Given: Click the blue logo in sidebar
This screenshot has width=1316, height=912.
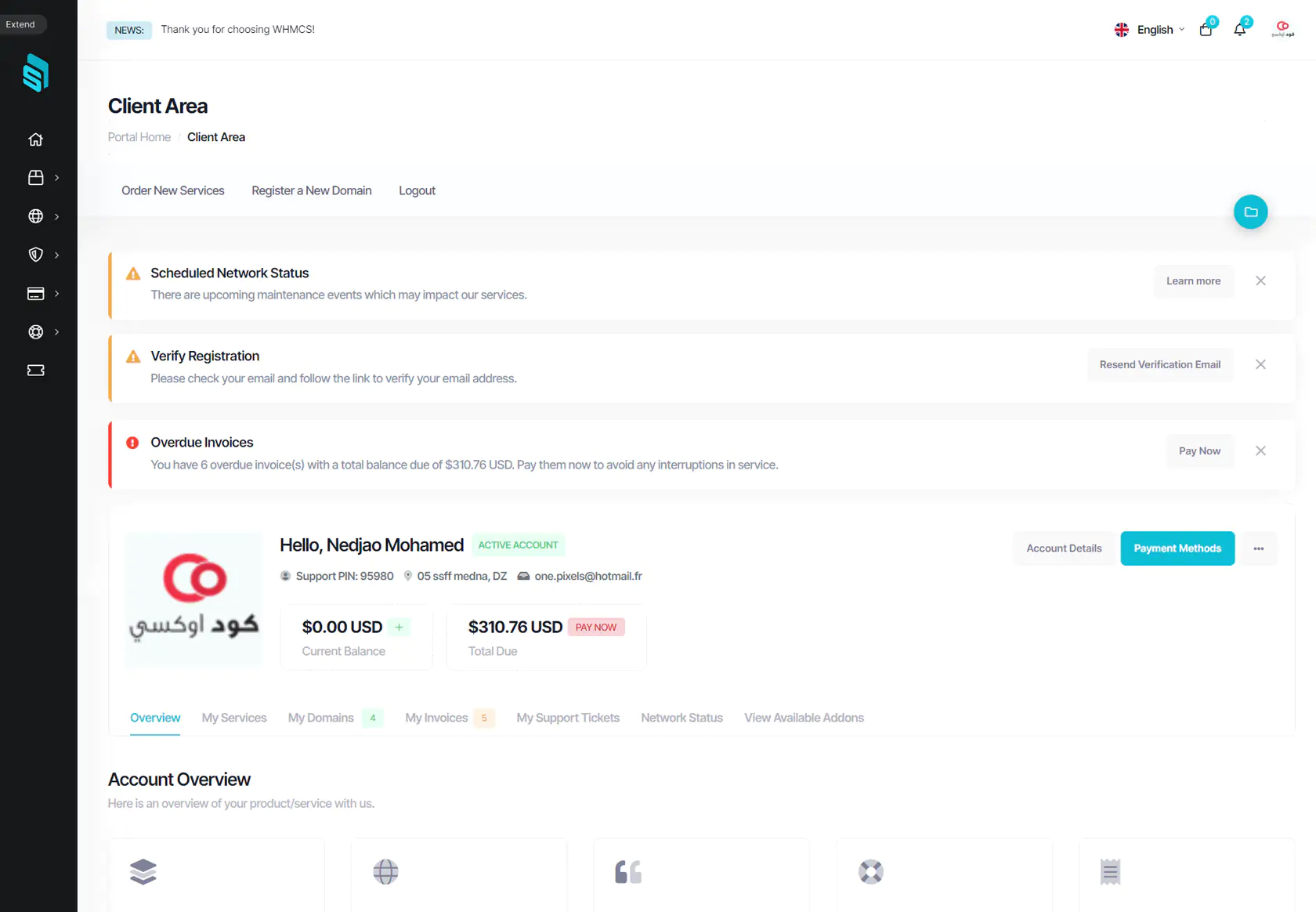Looking at the screenshot, I should (35, 73).
